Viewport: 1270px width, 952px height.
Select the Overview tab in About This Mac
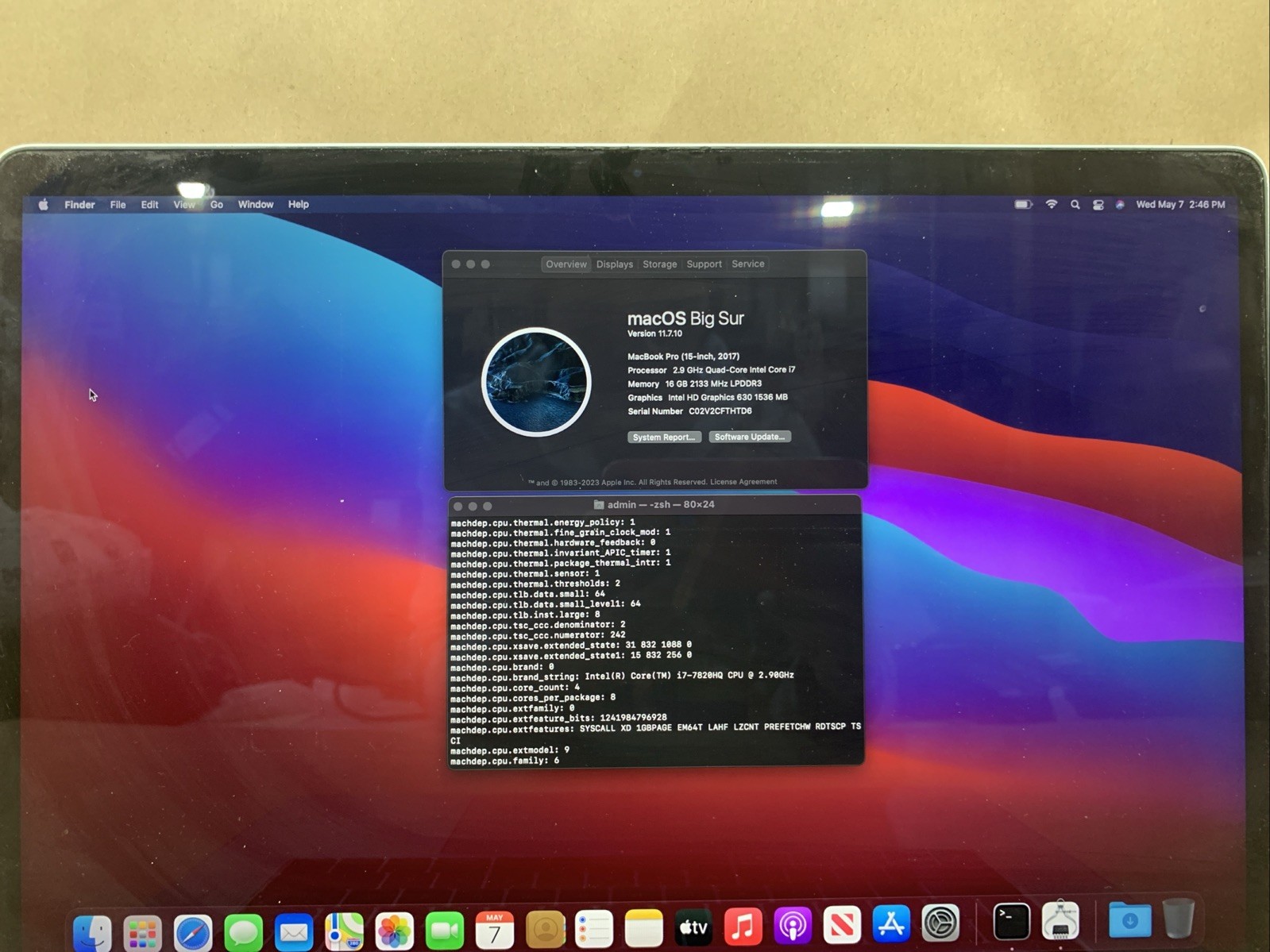[x=566, y=264]
